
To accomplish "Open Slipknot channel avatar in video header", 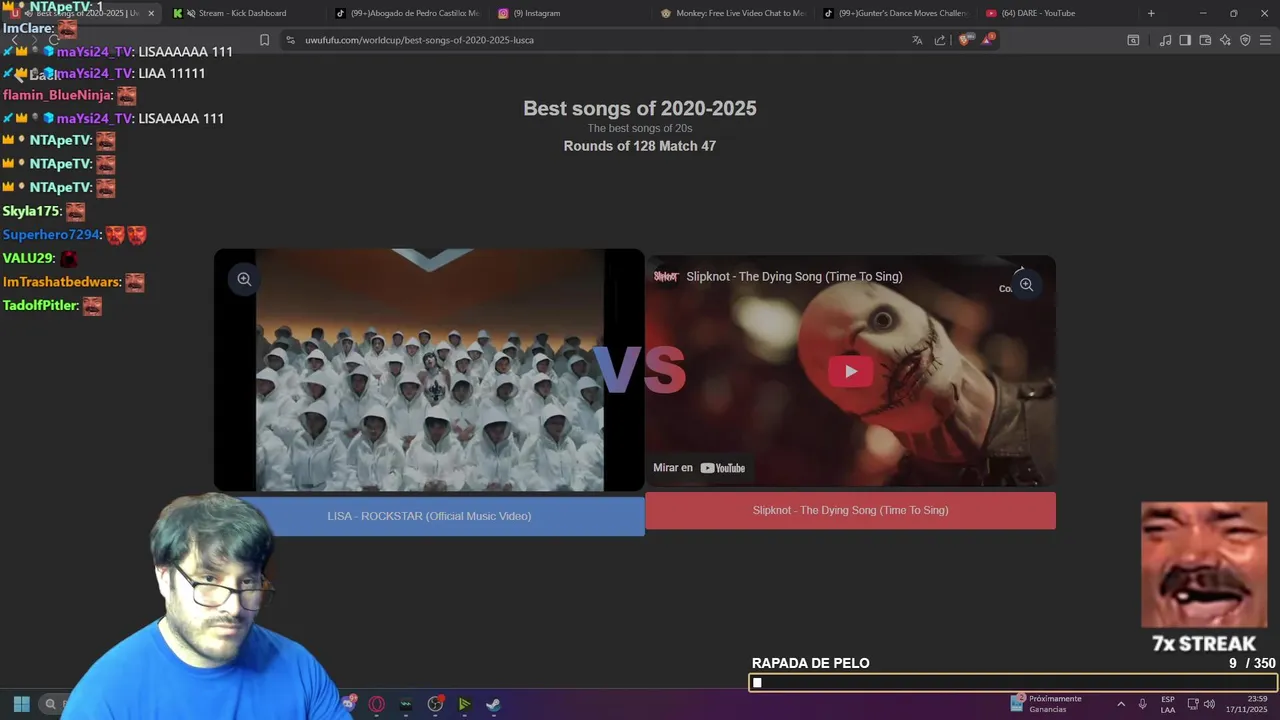I will (x=666, y=276).
